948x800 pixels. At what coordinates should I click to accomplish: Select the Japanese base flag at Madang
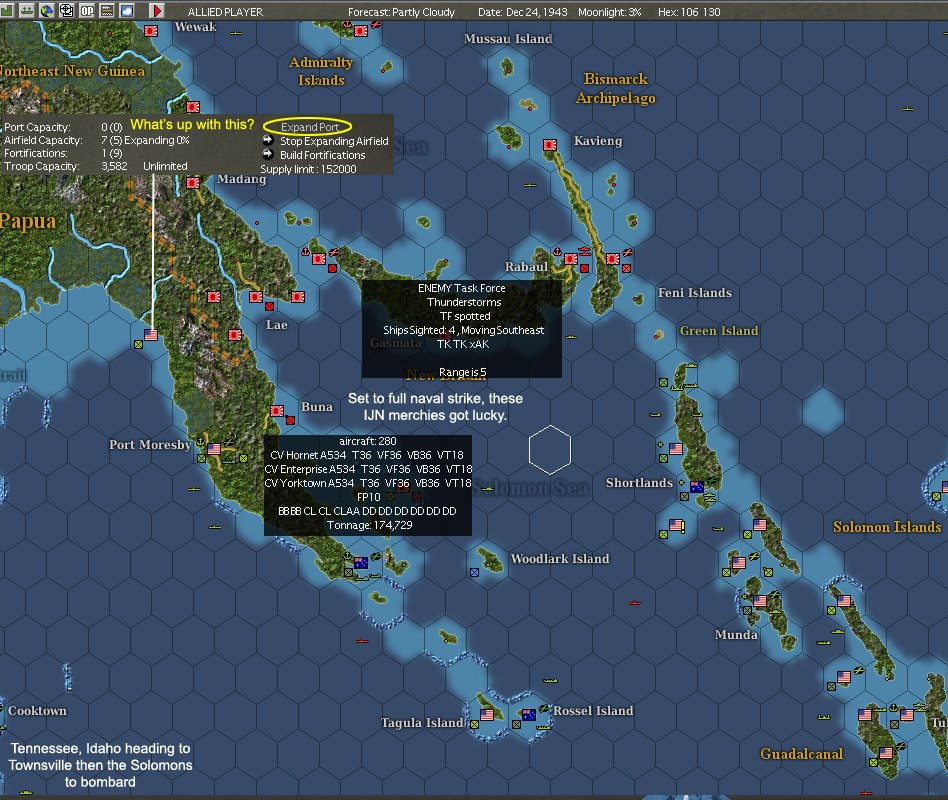pos(193,183)
